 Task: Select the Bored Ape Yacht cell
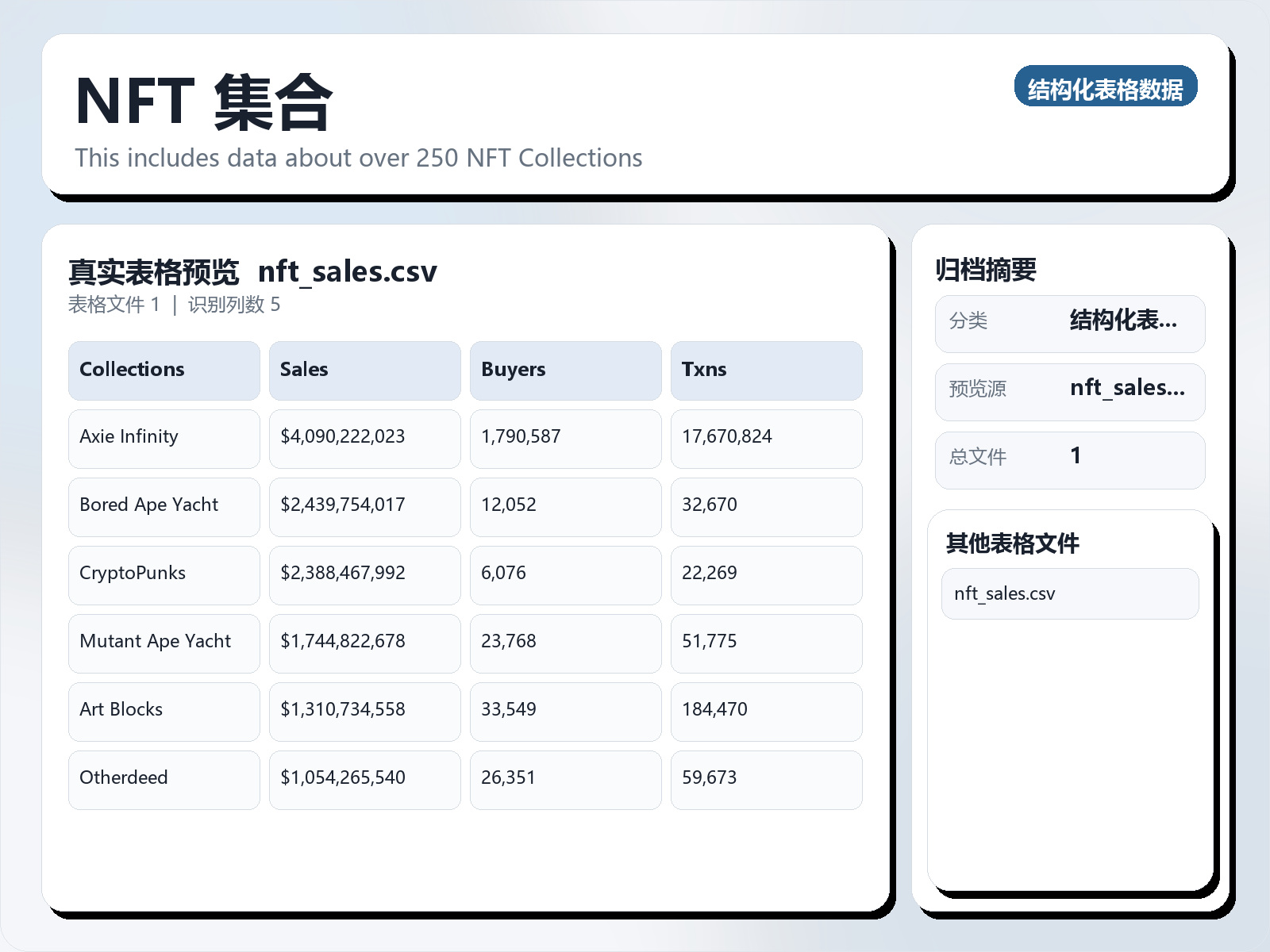164,506
